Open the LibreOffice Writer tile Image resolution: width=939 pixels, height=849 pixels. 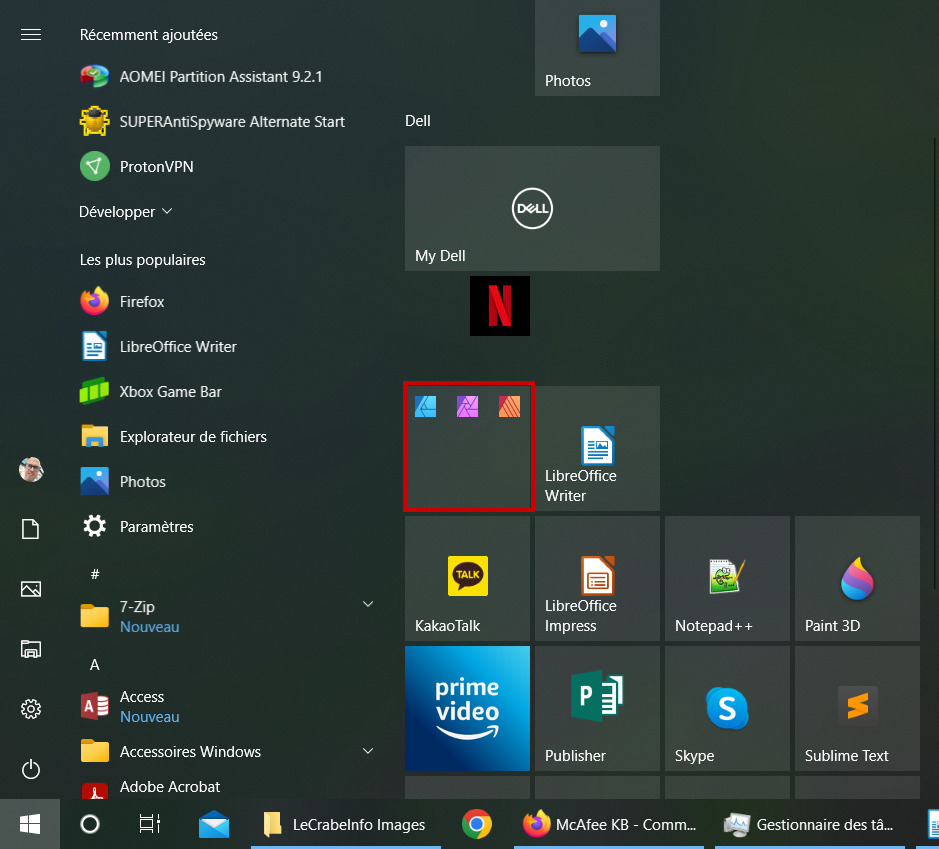coord(597,448)
